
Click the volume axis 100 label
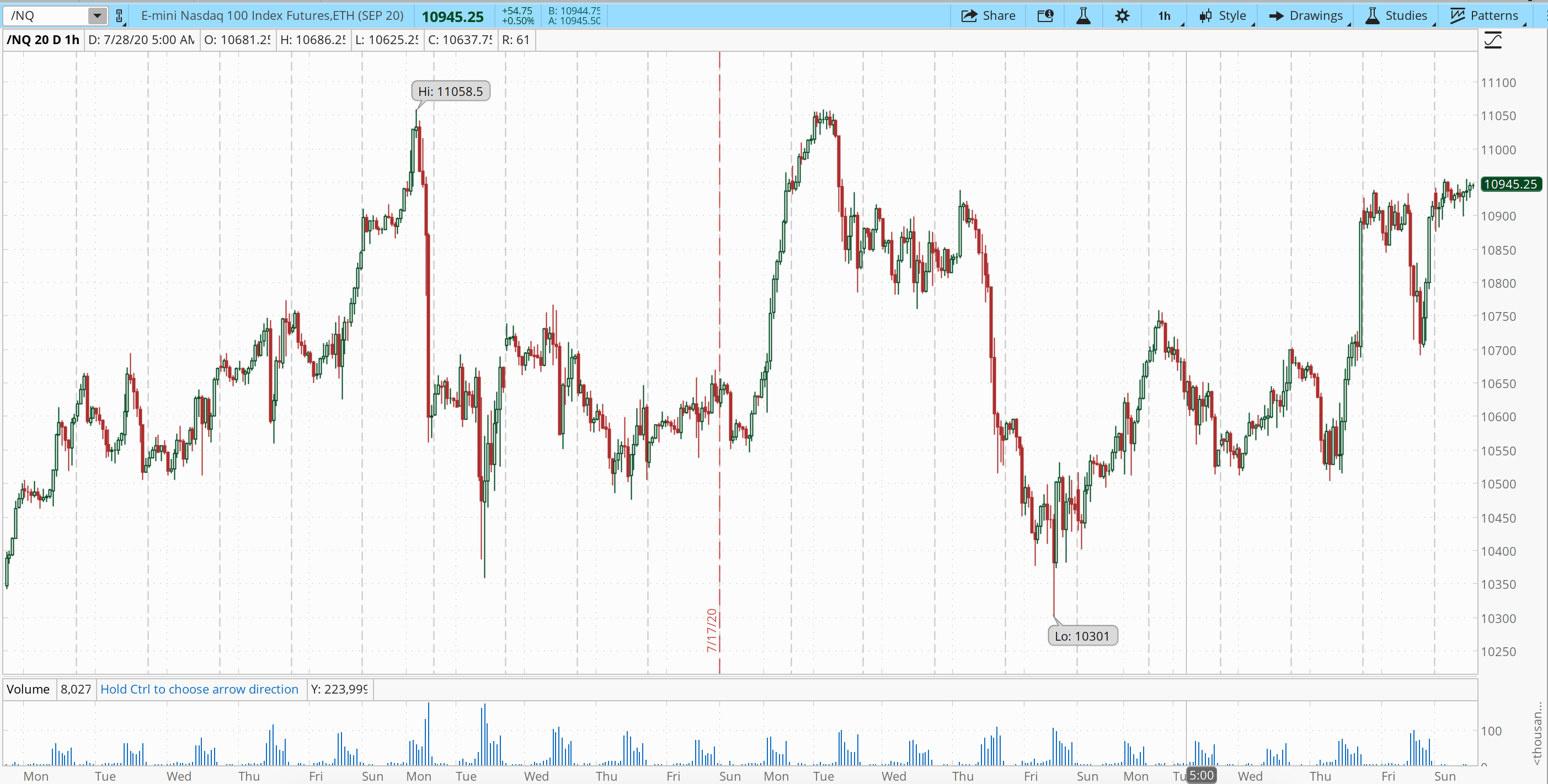(x=1491, y=731)
